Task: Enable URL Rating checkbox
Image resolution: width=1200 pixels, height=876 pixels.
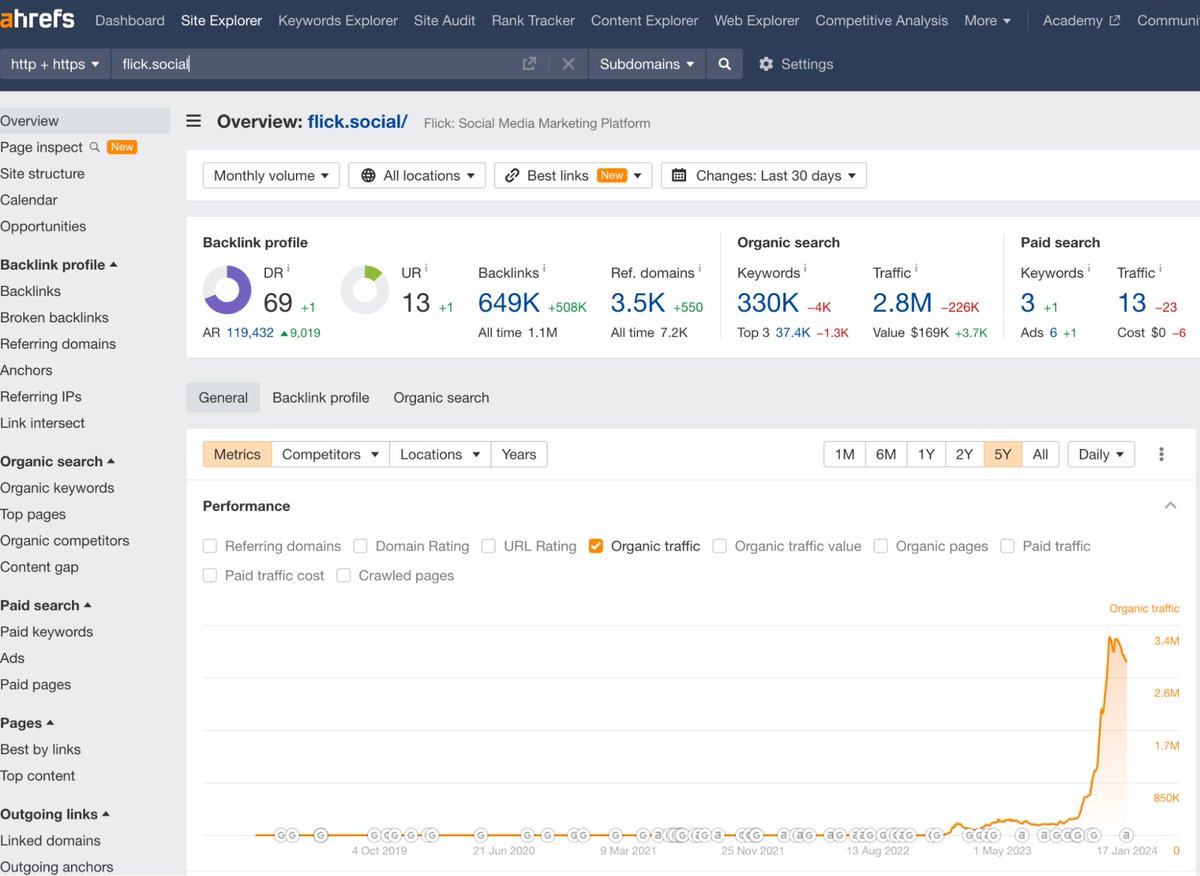Action: click(x=488, y=546)
